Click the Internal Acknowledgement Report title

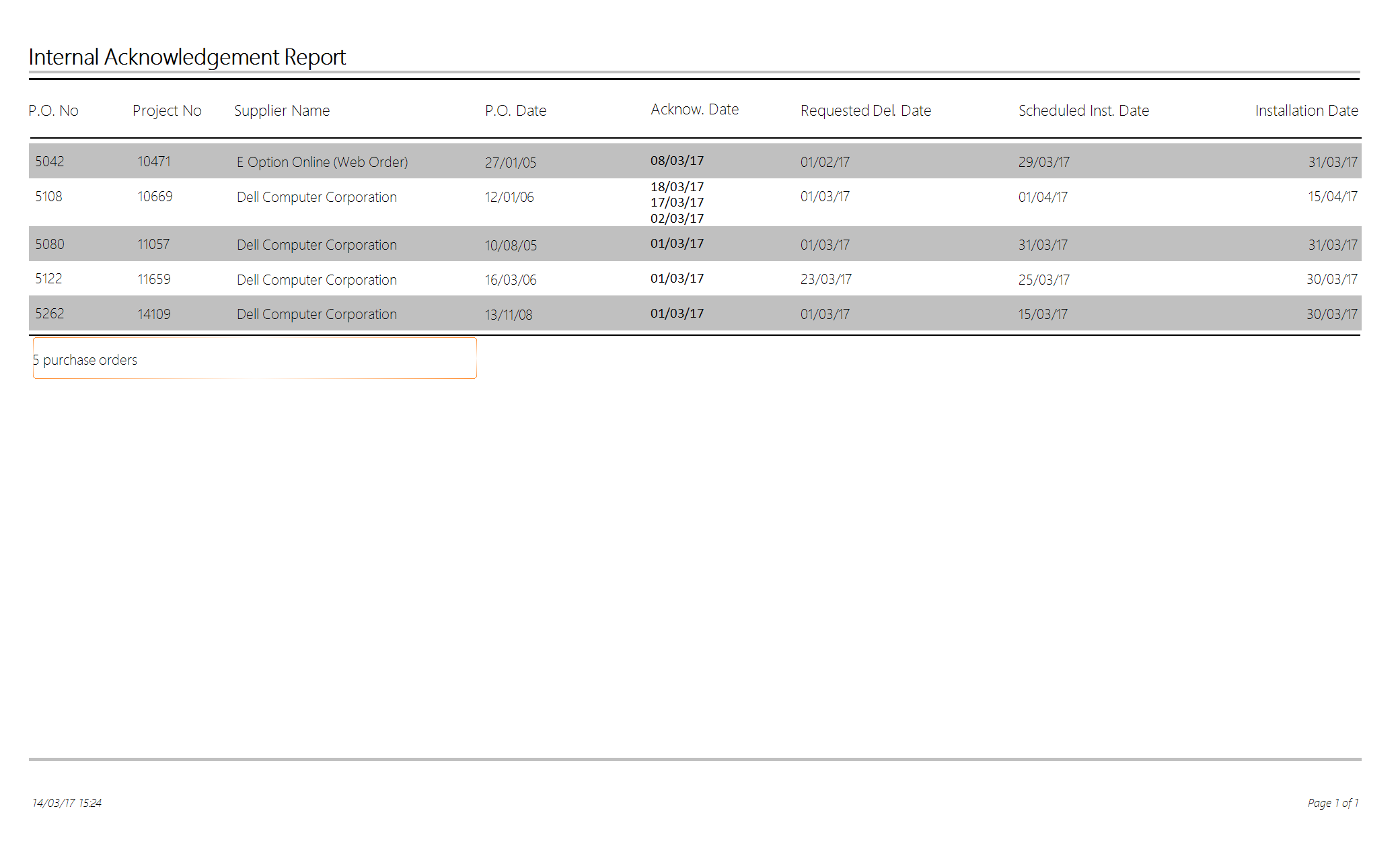[x=187, y=57]
